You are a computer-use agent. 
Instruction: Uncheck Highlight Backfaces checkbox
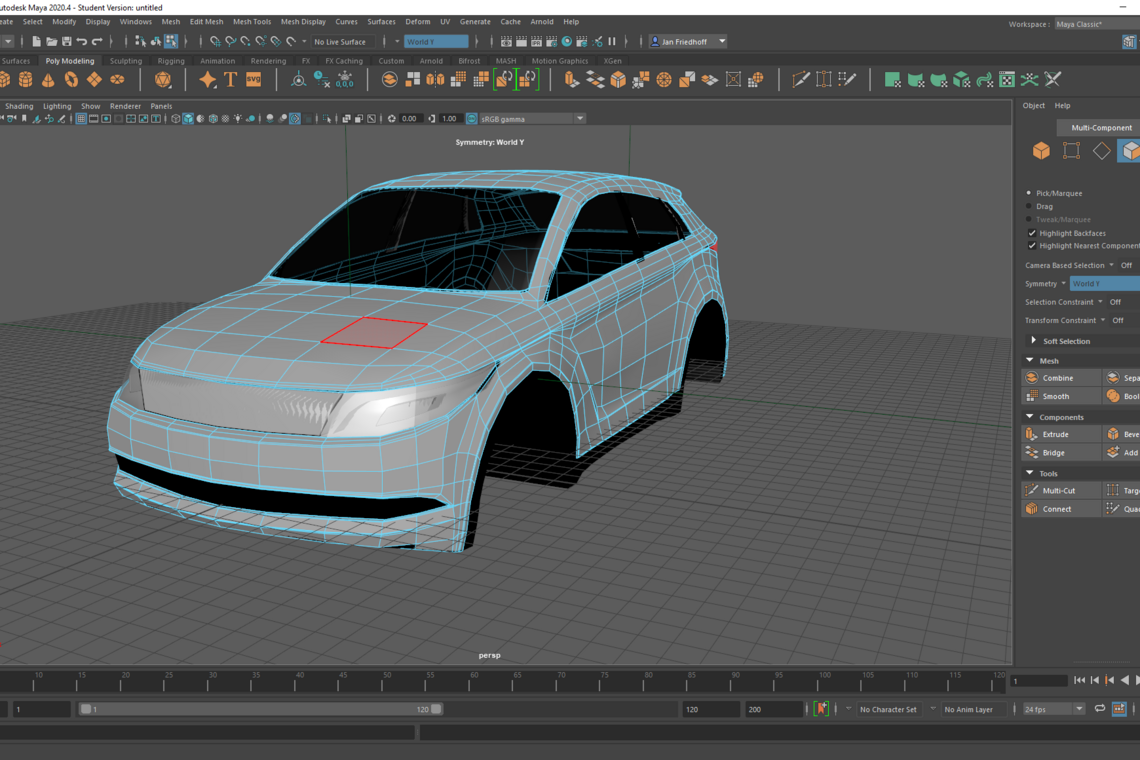(1032, 233)
